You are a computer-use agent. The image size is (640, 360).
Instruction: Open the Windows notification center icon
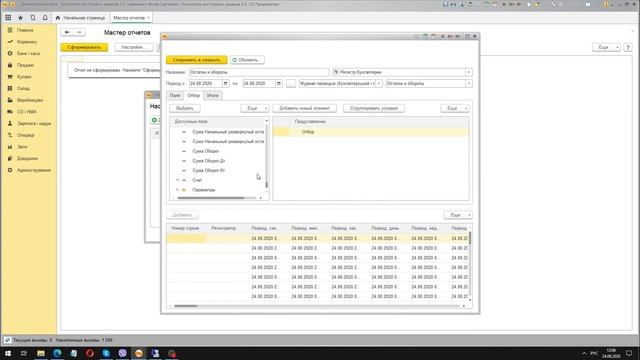tap(629, 353)
